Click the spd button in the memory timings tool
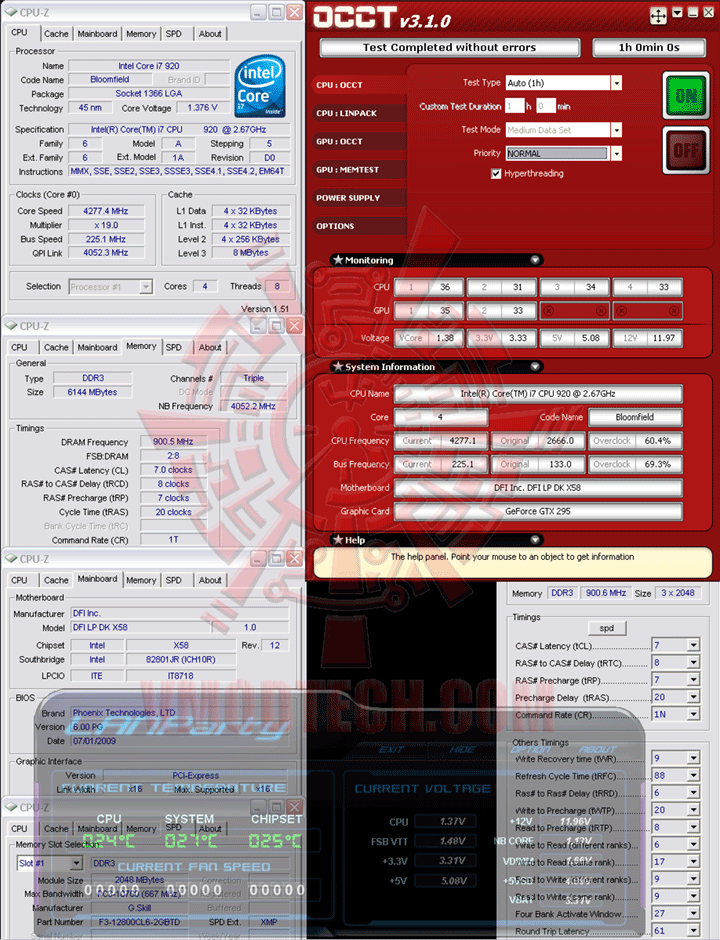This screenshot has height=940, width=720. 606,628
